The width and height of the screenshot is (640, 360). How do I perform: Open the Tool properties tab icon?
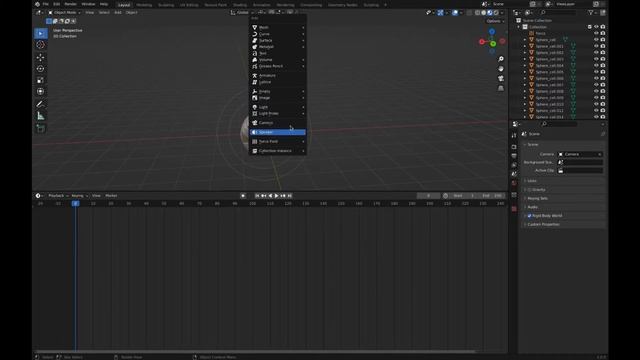tap(514, 136)
